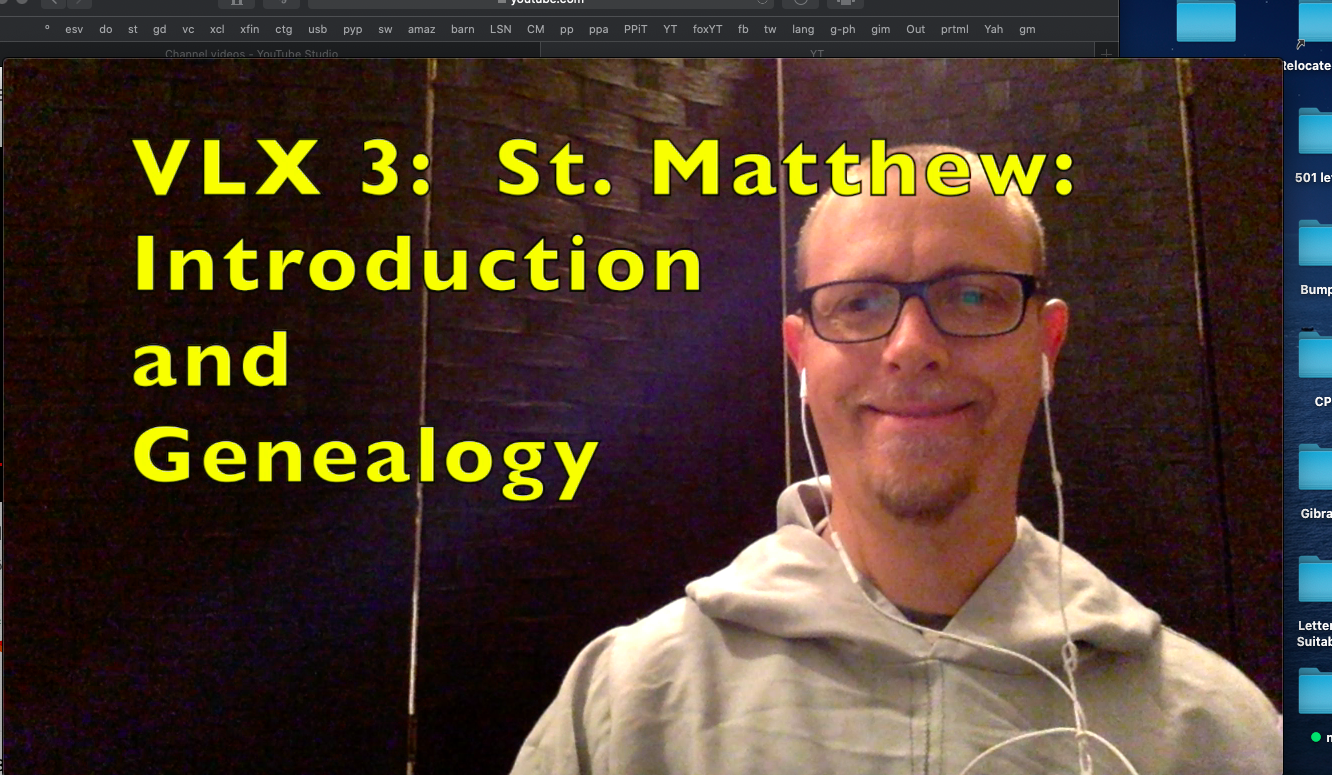Viewport: 1332px width, 775px height.
Task: Open the amaz bookmark
Action: point(422,29)
